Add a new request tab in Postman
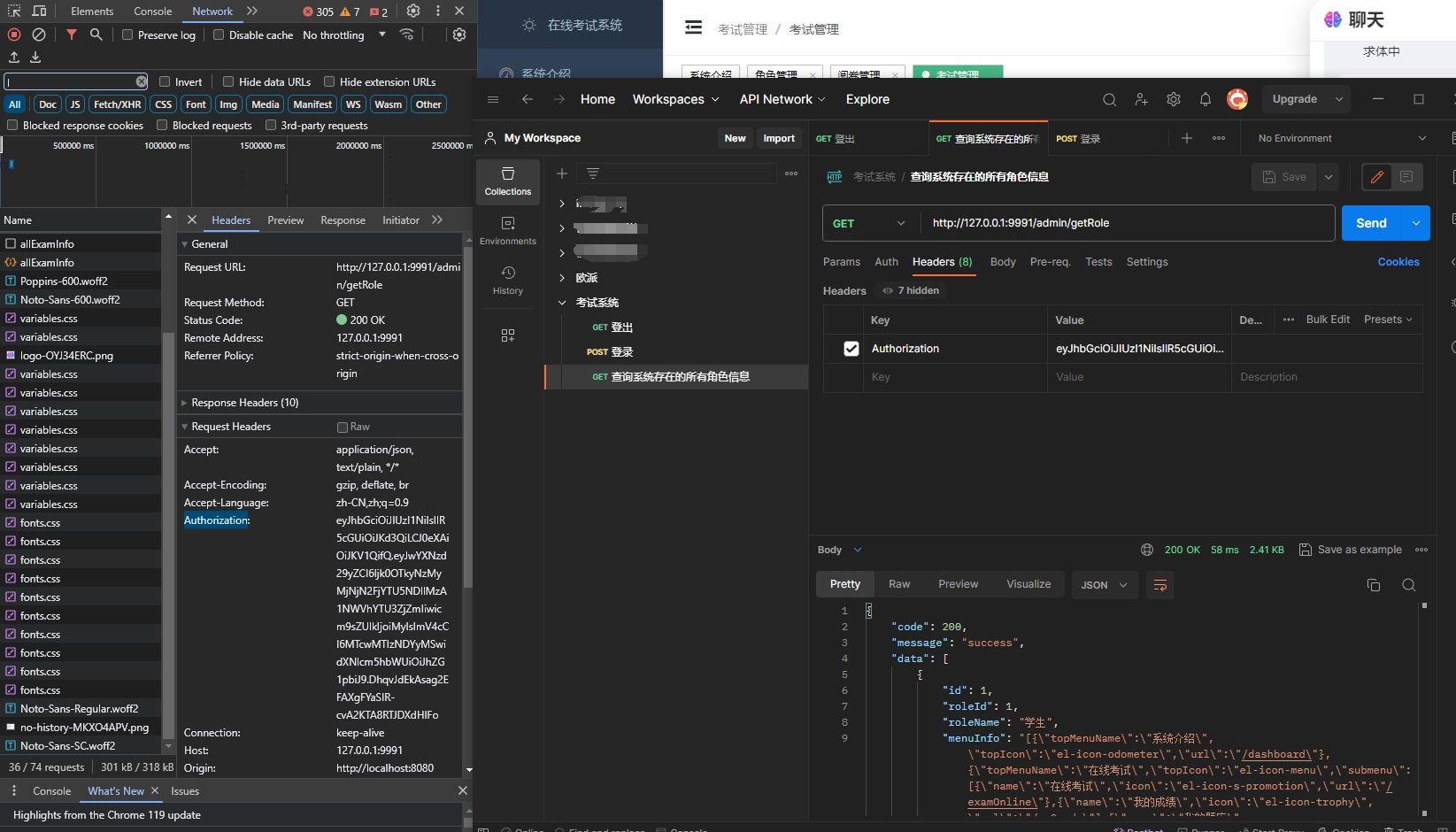Viewport: 1456px width, 832px height. click(1187, 138)
